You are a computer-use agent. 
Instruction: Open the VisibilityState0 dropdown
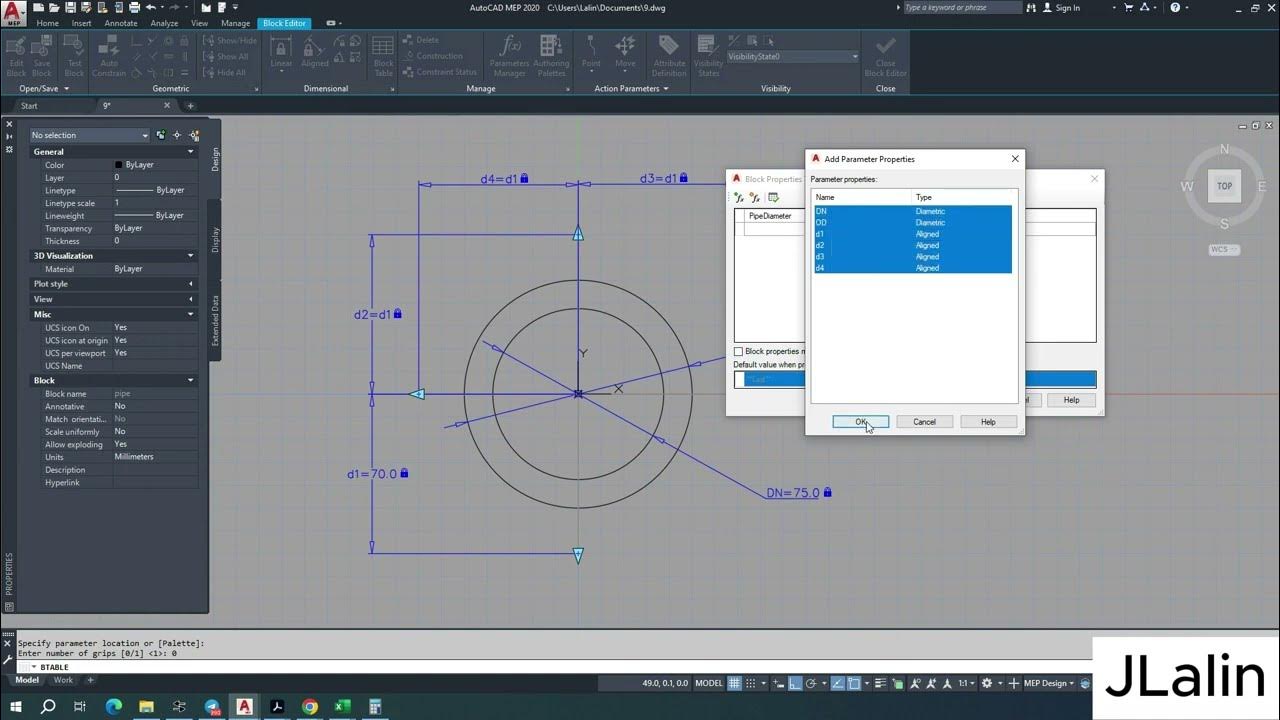(x=792, y=56)
